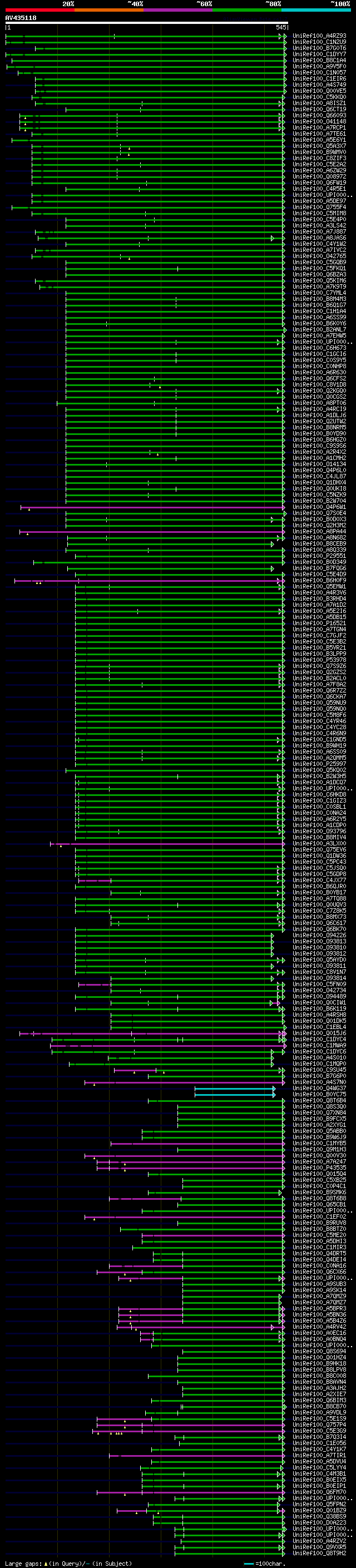
Task: Select the UniRef100_D0A223 label
Action: tap(319, 1522)
